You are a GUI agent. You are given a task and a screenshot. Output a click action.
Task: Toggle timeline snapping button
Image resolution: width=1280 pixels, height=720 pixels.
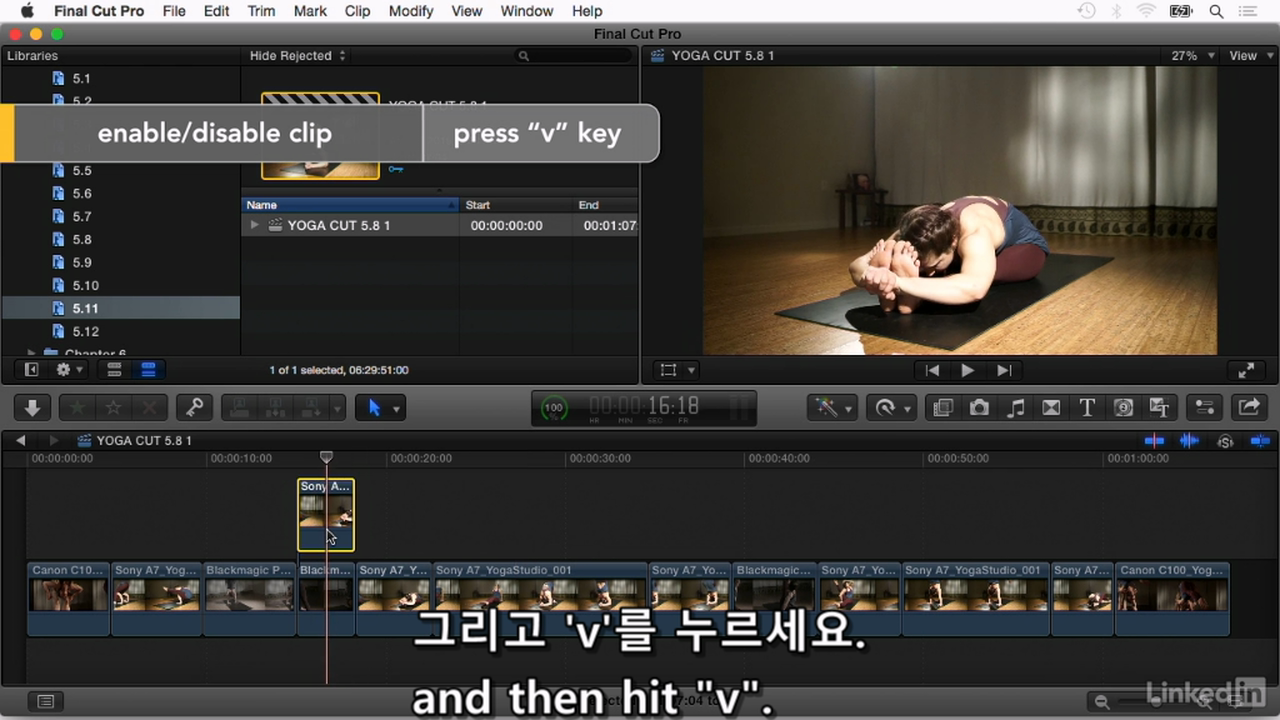tap(1260, 441)
